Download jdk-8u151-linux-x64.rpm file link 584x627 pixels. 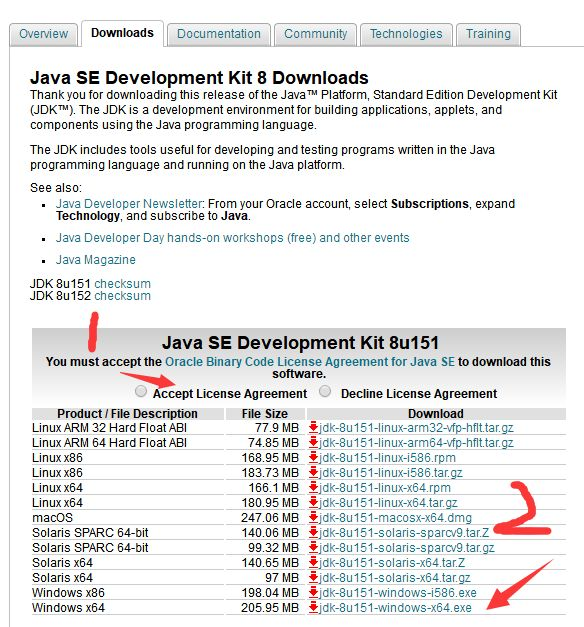point(385,487)
